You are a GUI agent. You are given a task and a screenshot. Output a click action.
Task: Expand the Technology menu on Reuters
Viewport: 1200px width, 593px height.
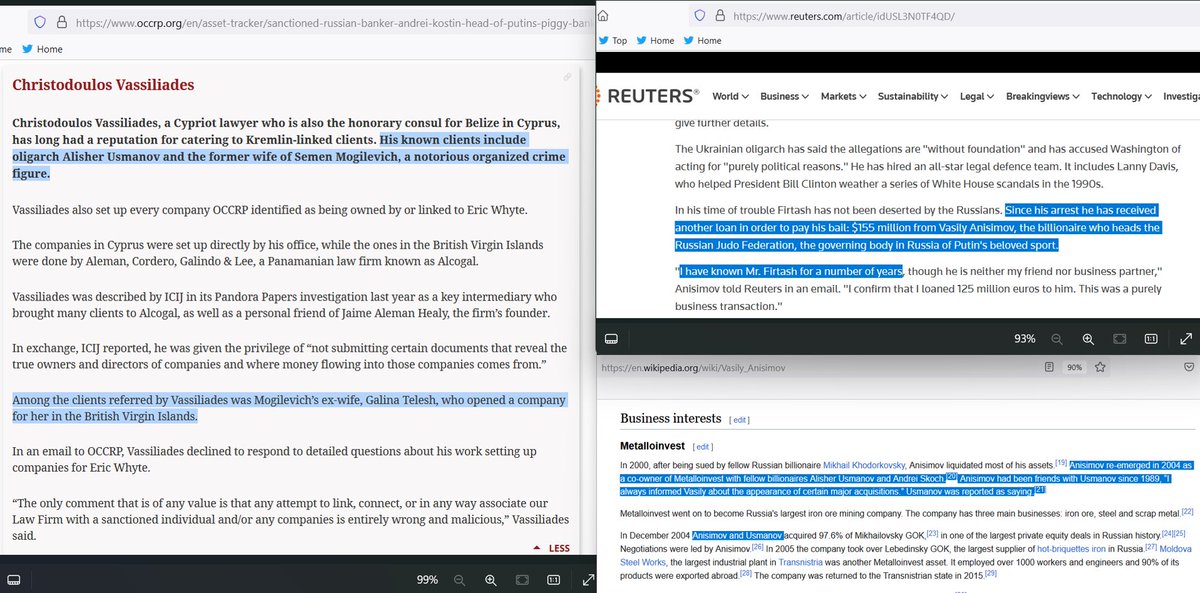(1119, 96)
